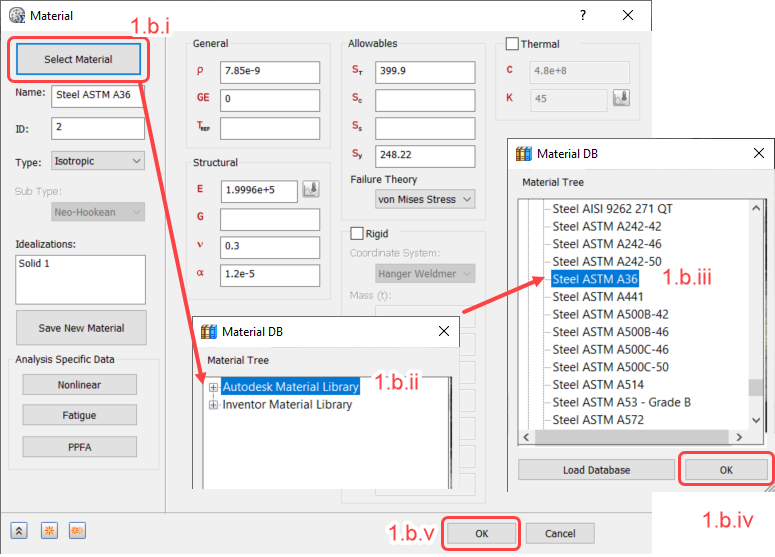Click the material tree scroll down arrow
Viewport: 775px width, 557px height.
point(756,420)
